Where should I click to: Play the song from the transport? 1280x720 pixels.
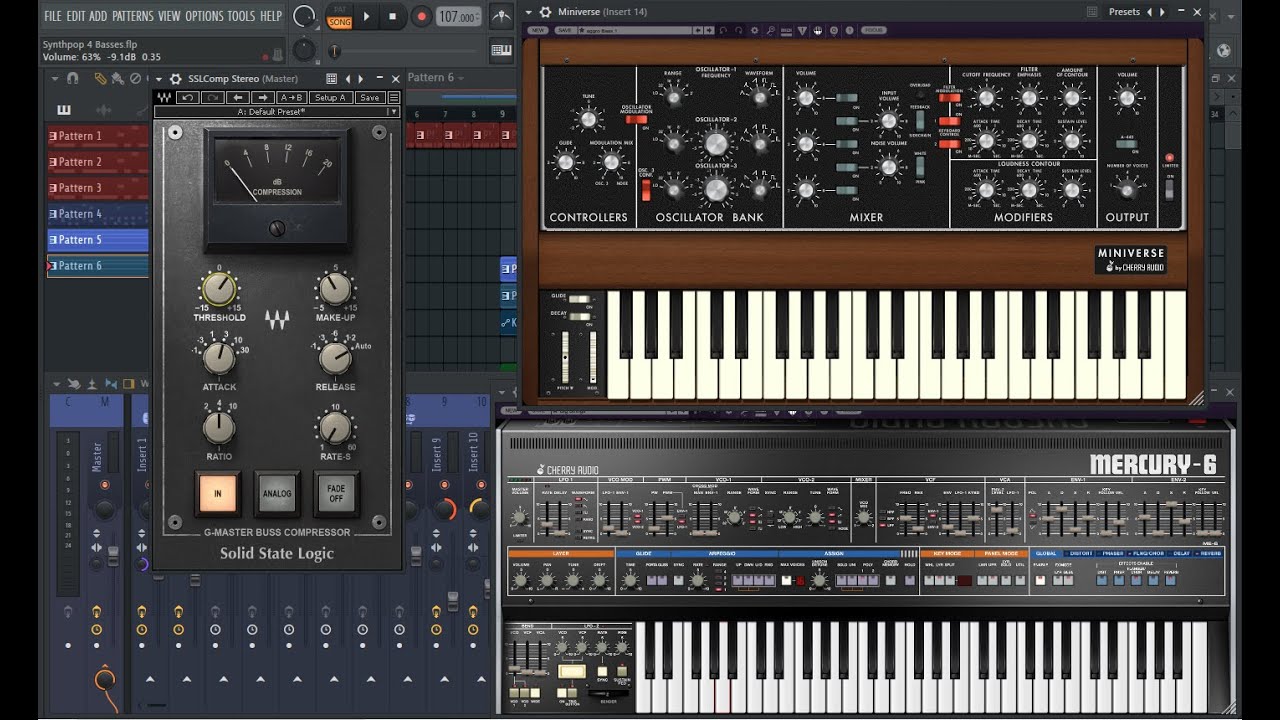pyautogui.click(x=366, y=16)
